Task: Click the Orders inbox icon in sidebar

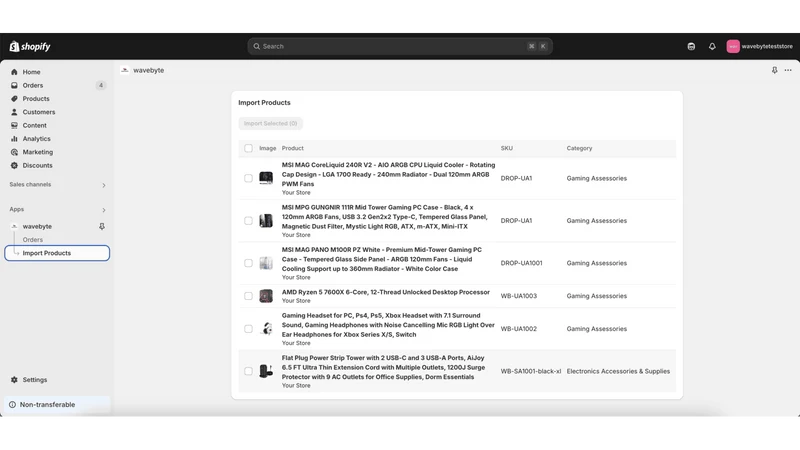Action: click(x=14, y=85)
